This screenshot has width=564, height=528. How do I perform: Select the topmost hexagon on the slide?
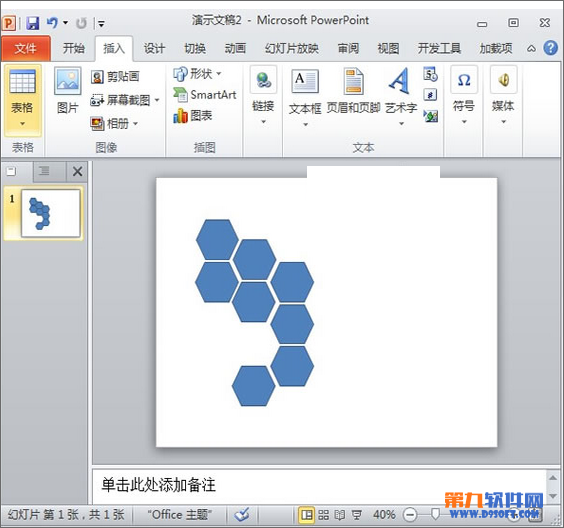(217, 240)
